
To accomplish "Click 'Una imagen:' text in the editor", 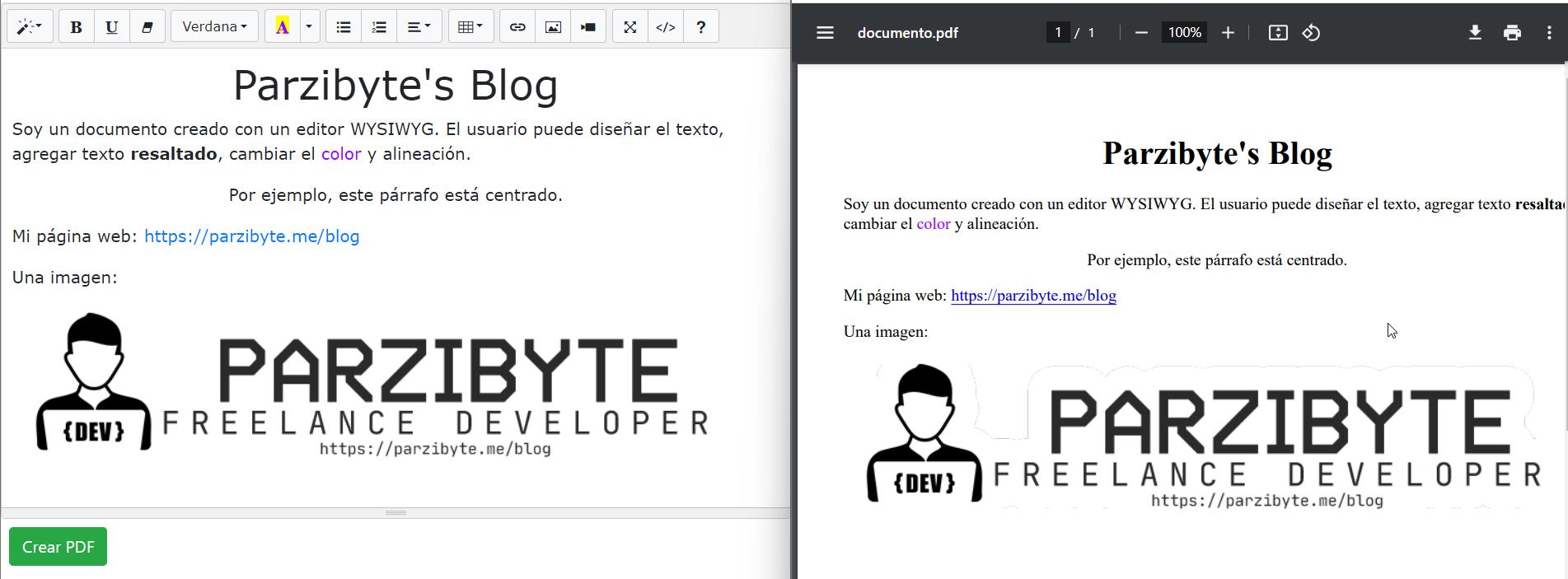I will pos(64,278).
